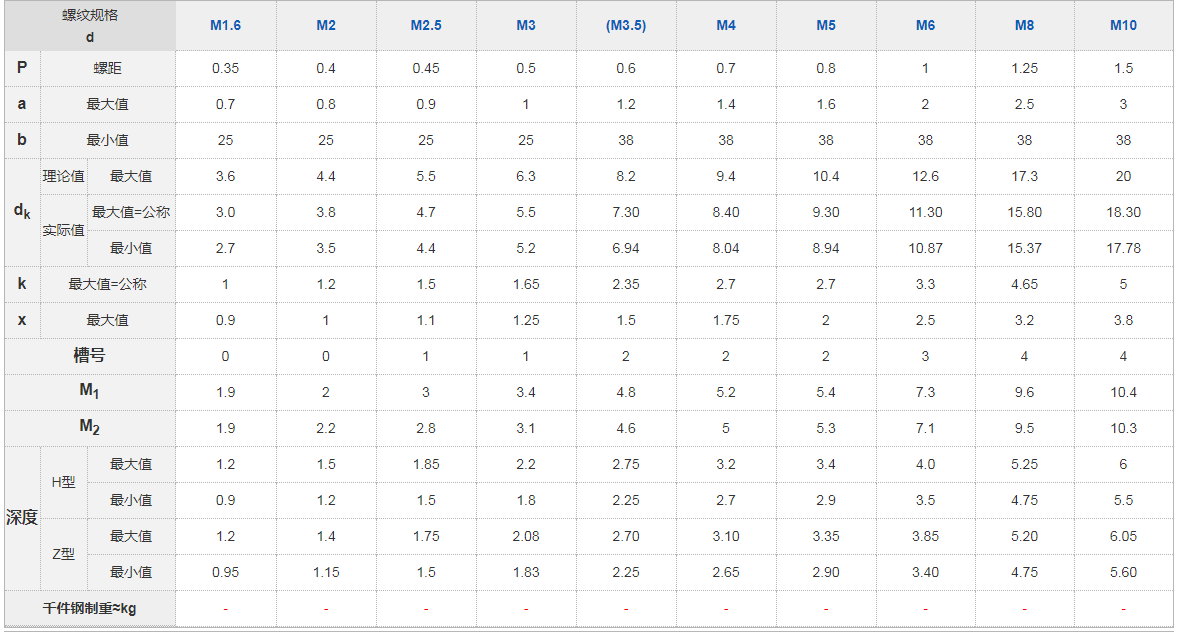1178x632 pixels.
Task: Open the M10 thread size link
Action: [x=1123, y=25]
